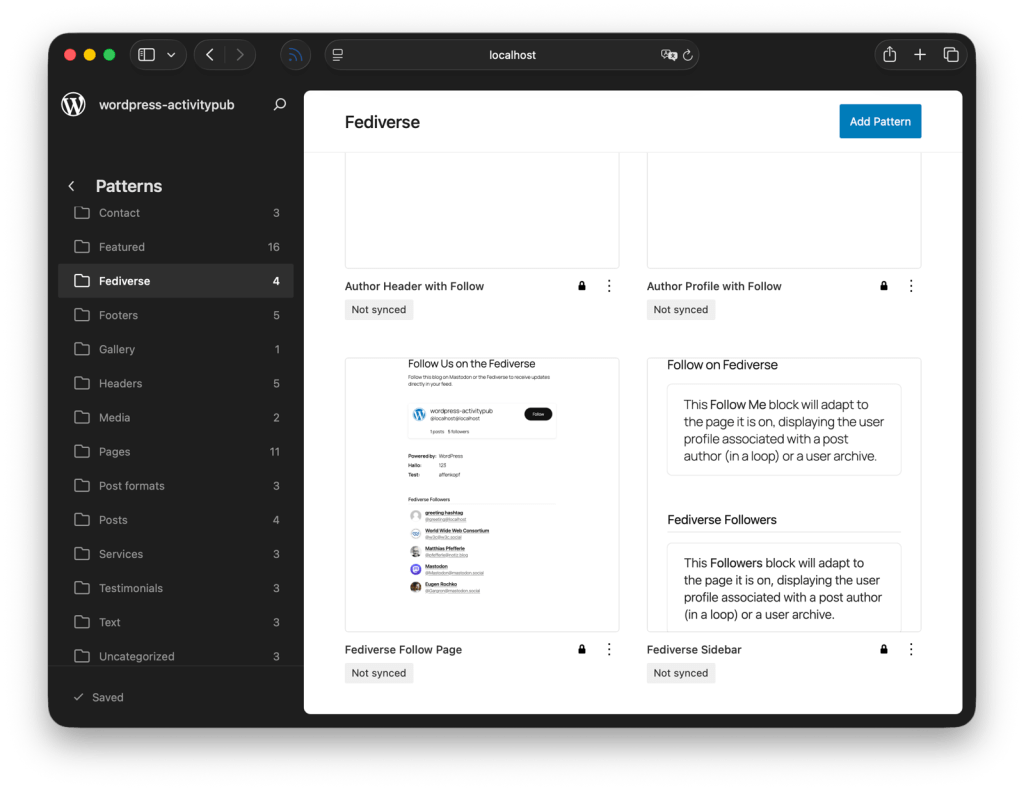Open a new tab with the plus icon

(920, 55)
